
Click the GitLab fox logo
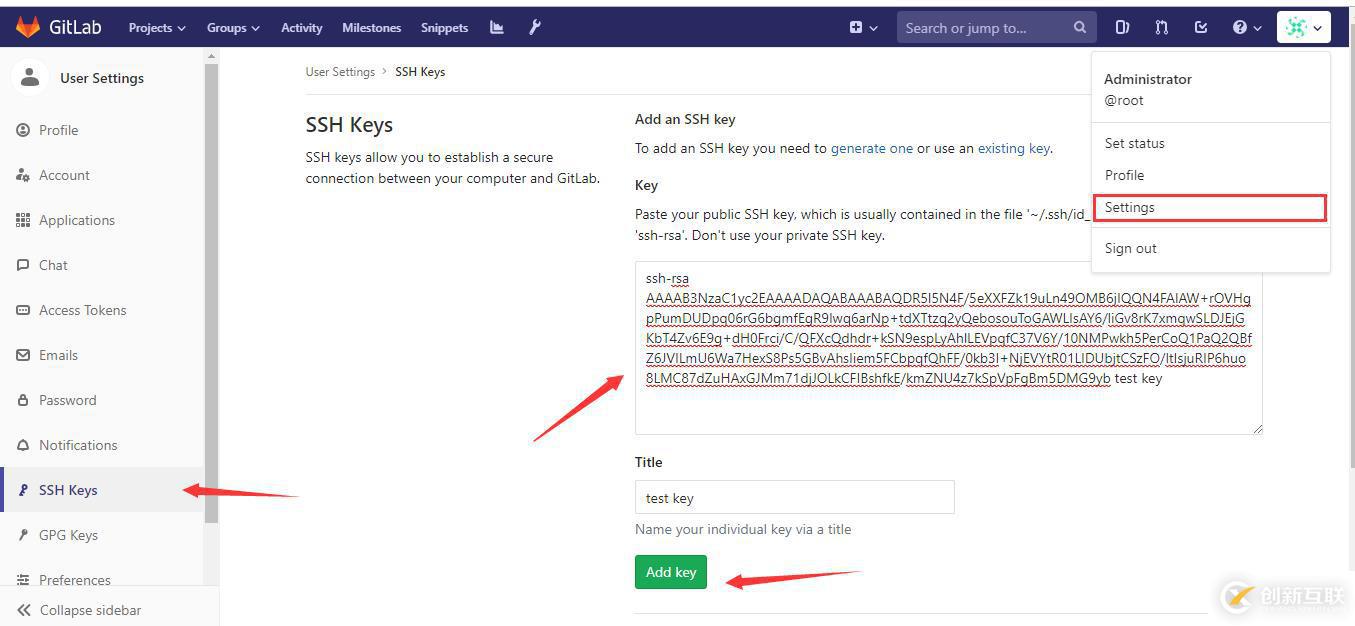[x=27, y=27]
